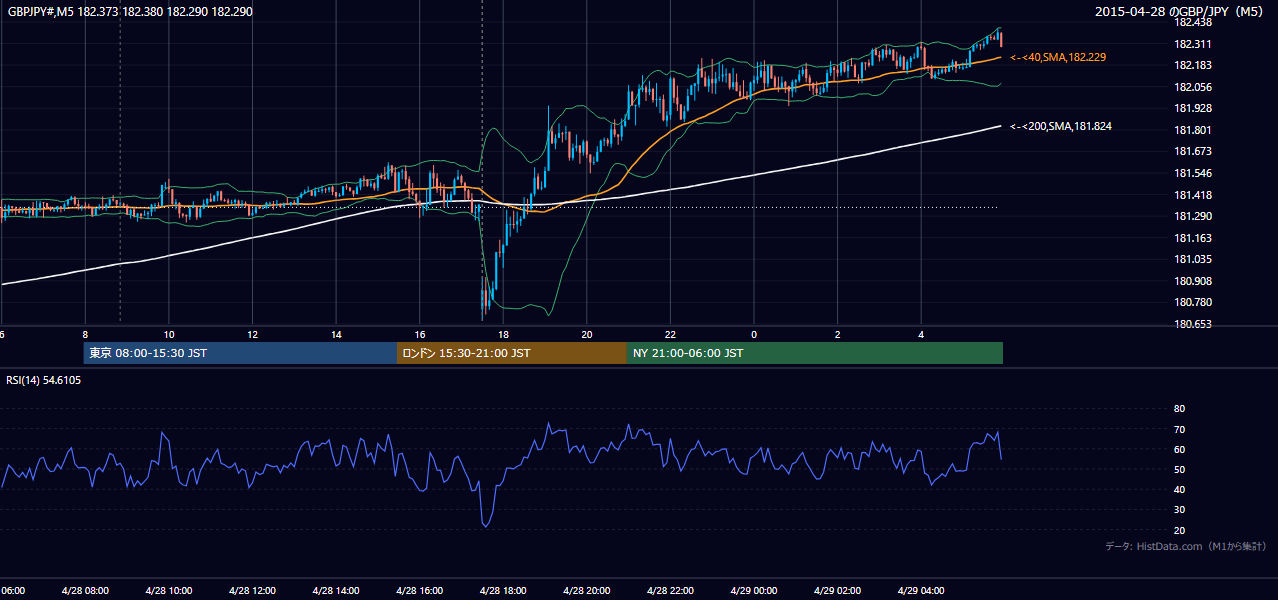Click the 200 SMA 181.824 label
This screenshot has height=600, width=1278.
pos(1061,127)
